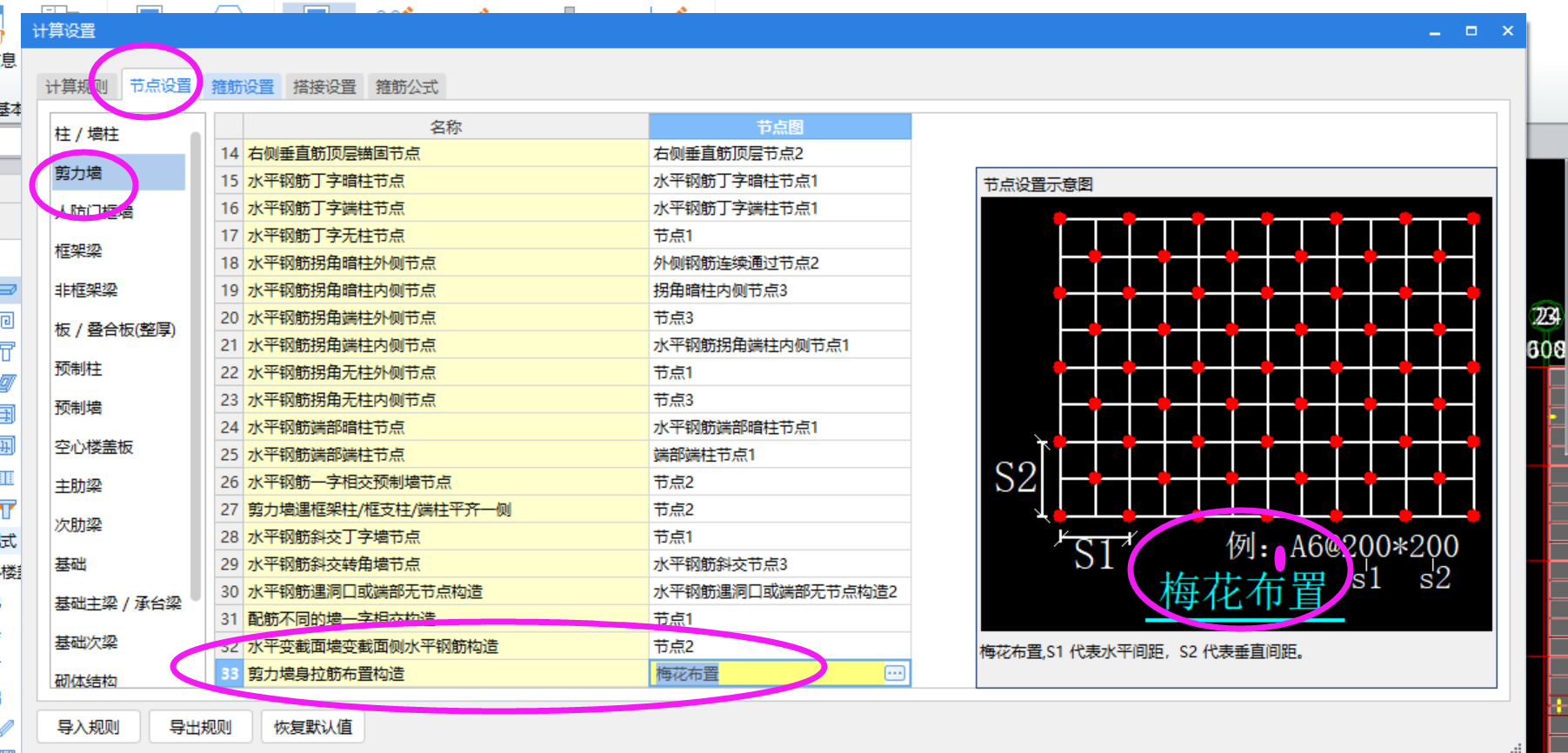
Task: Select 剪力墙 in the component list
Action: 119,172
